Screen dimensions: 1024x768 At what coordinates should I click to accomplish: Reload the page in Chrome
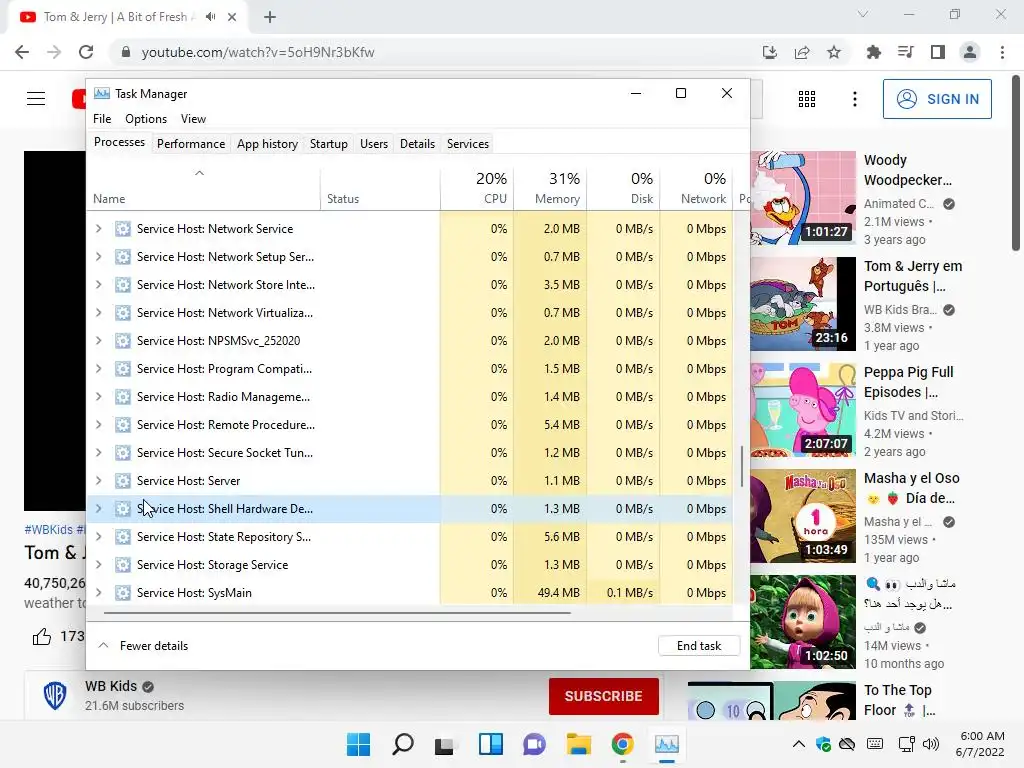[x=86, y=52]
